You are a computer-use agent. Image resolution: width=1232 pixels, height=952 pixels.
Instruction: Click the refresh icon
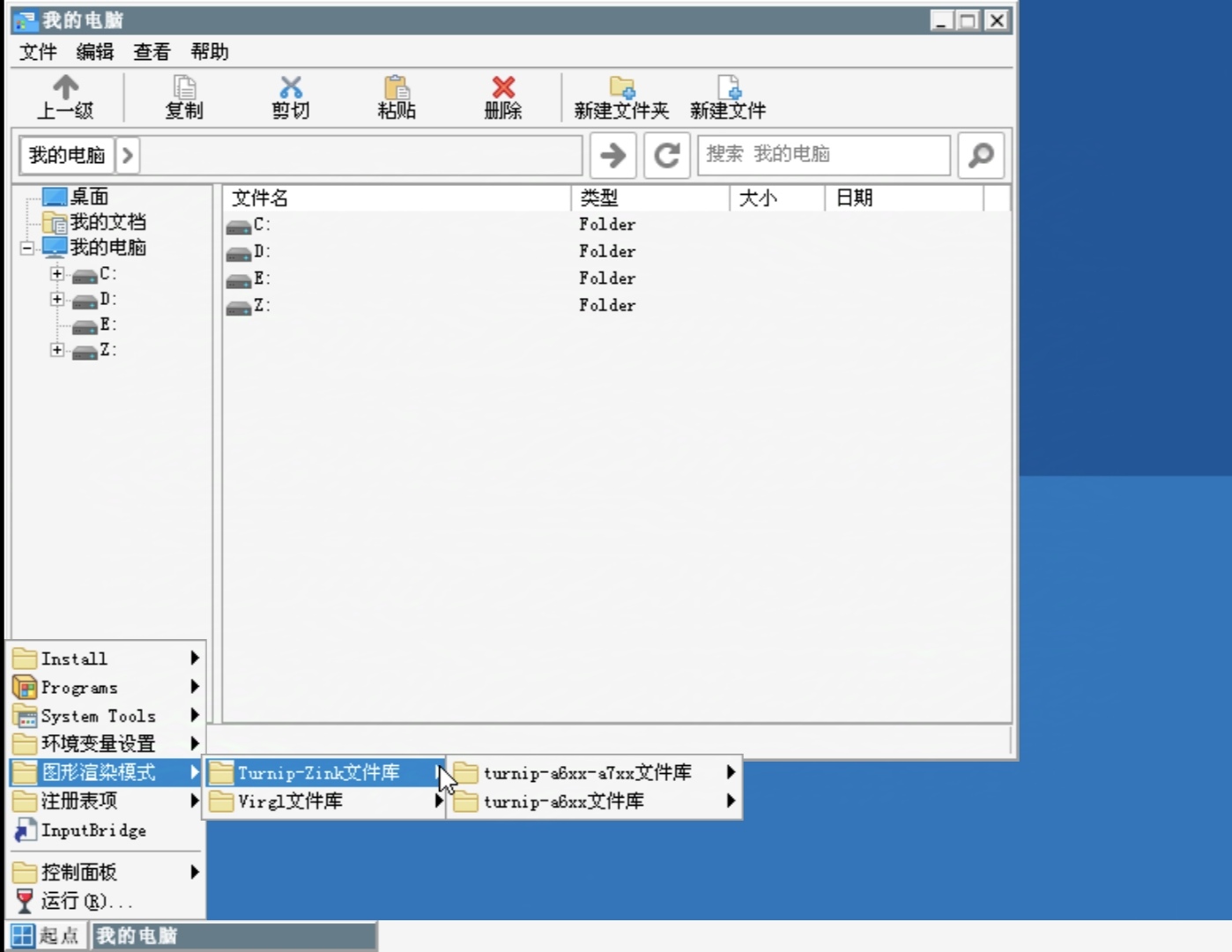point(667,155)
